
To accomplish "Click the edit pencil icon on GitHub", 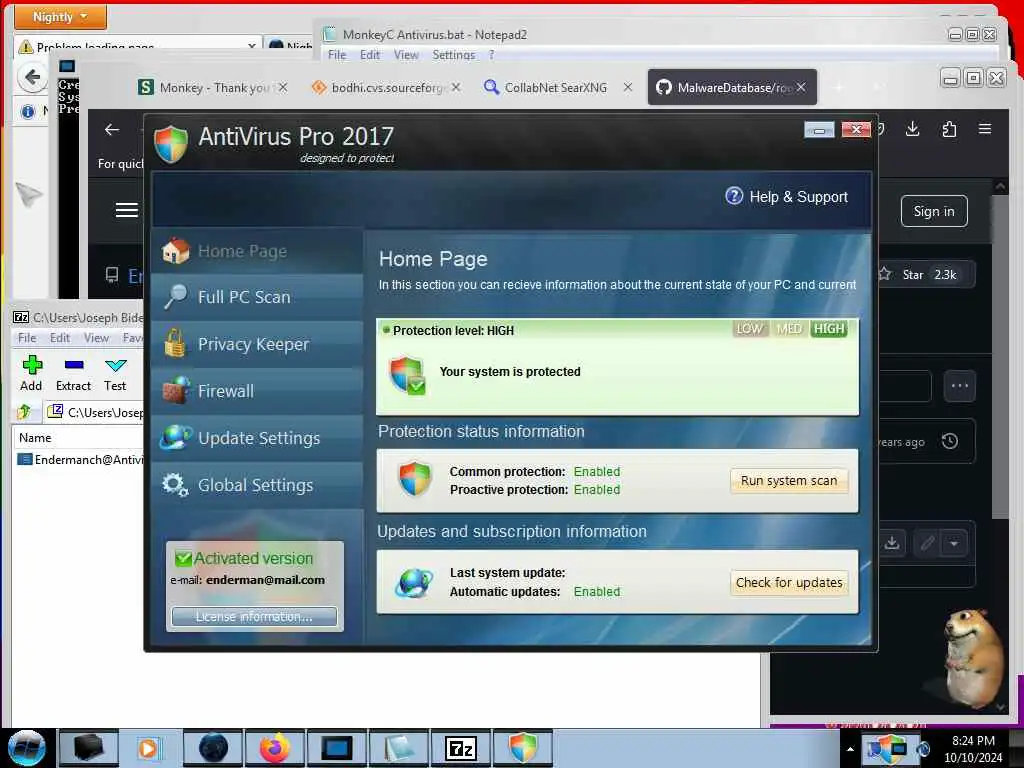I will (927, 543).
